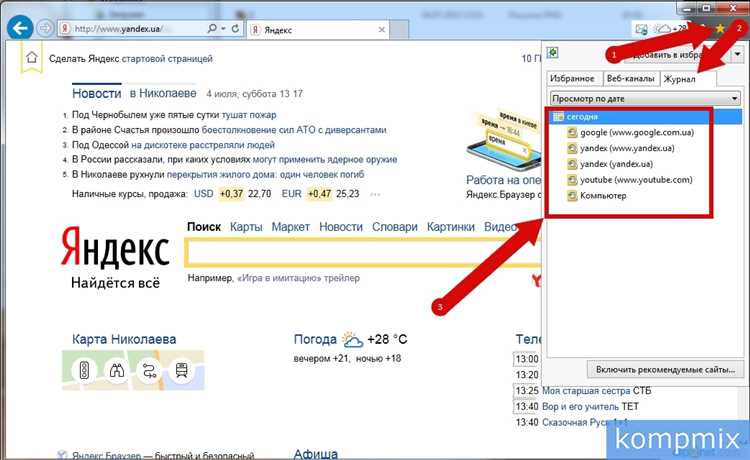Click the routes icon on the map
The width and height of the screenshot is (750, 460).
[149, 370]
